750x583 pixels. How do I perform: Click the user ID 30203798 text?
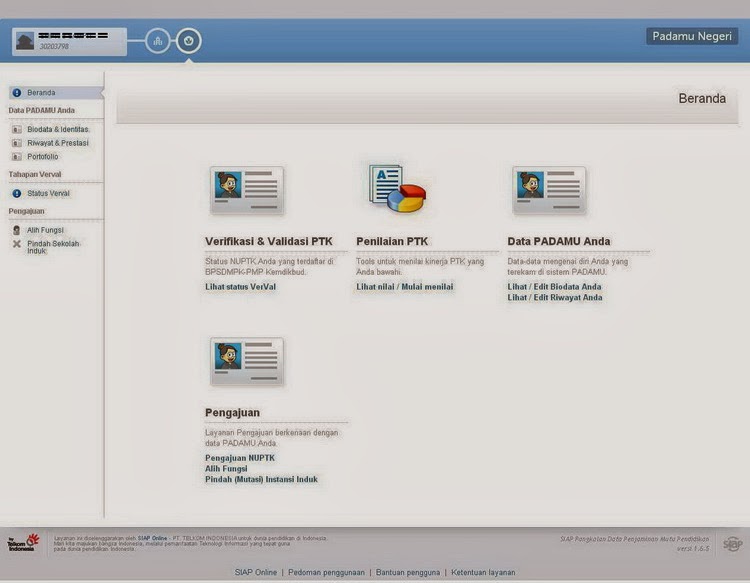tap(54, 46)
